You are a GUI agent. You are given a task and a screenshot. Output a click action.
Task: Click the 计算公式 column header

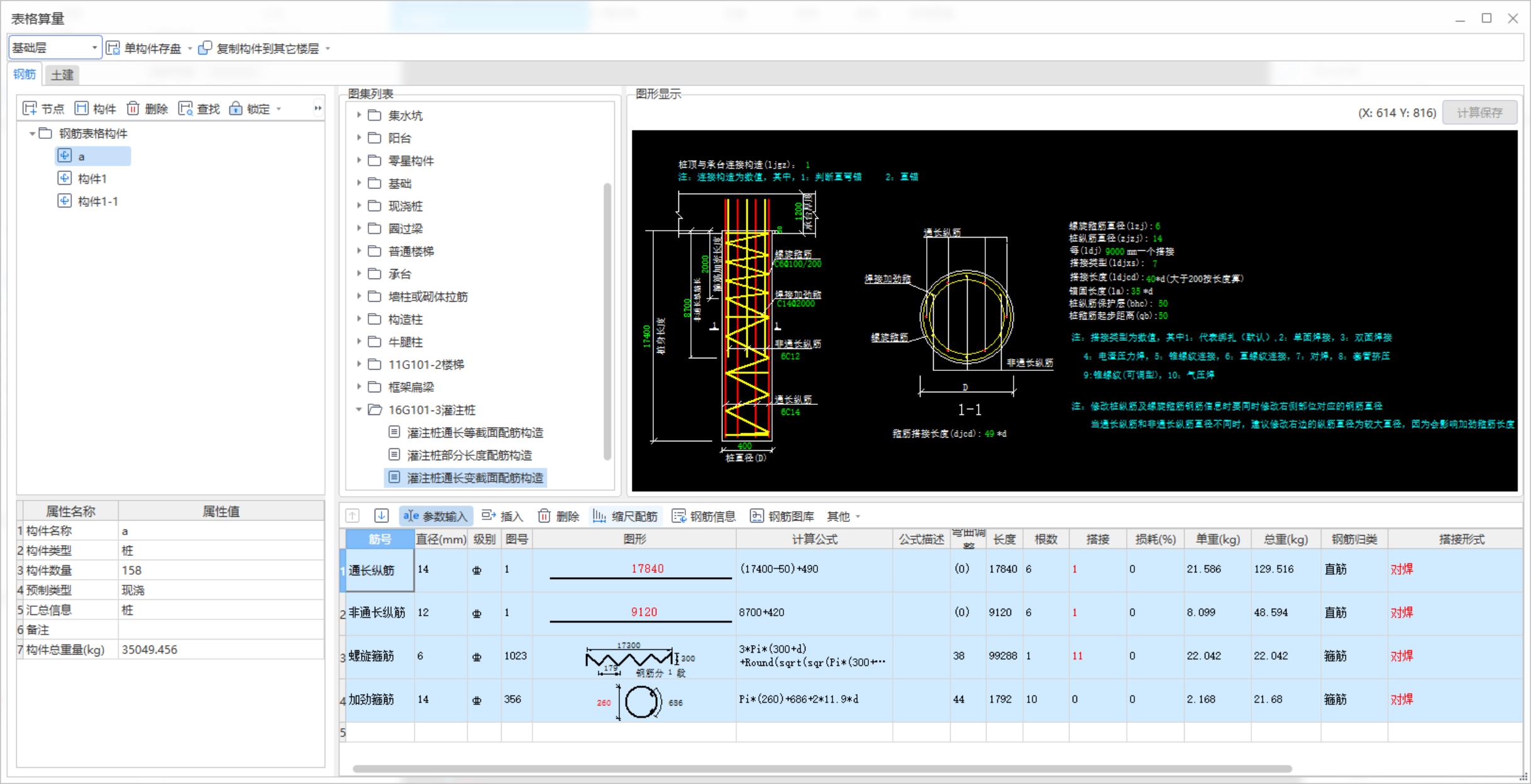814,539
